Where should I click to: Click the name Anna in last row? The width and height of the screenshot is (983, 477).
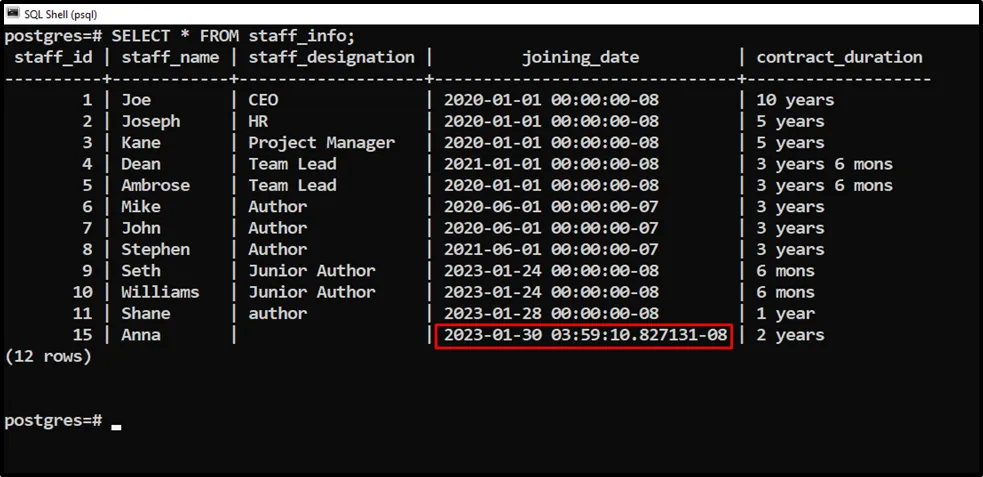point(141,335)
